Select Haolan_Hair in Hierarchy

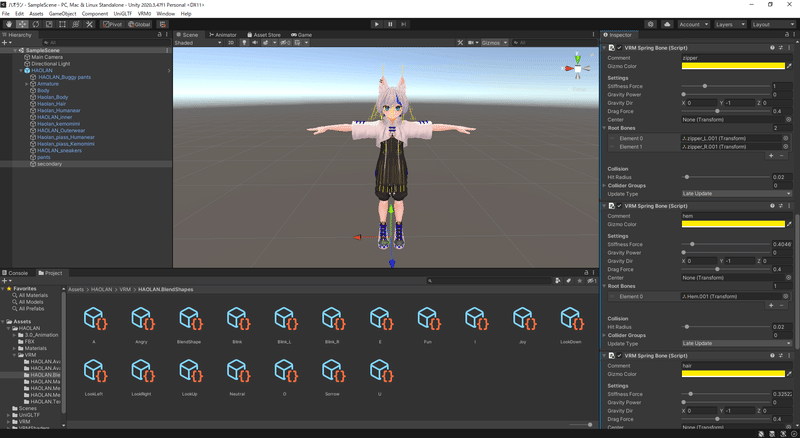(x=52, y=104)
